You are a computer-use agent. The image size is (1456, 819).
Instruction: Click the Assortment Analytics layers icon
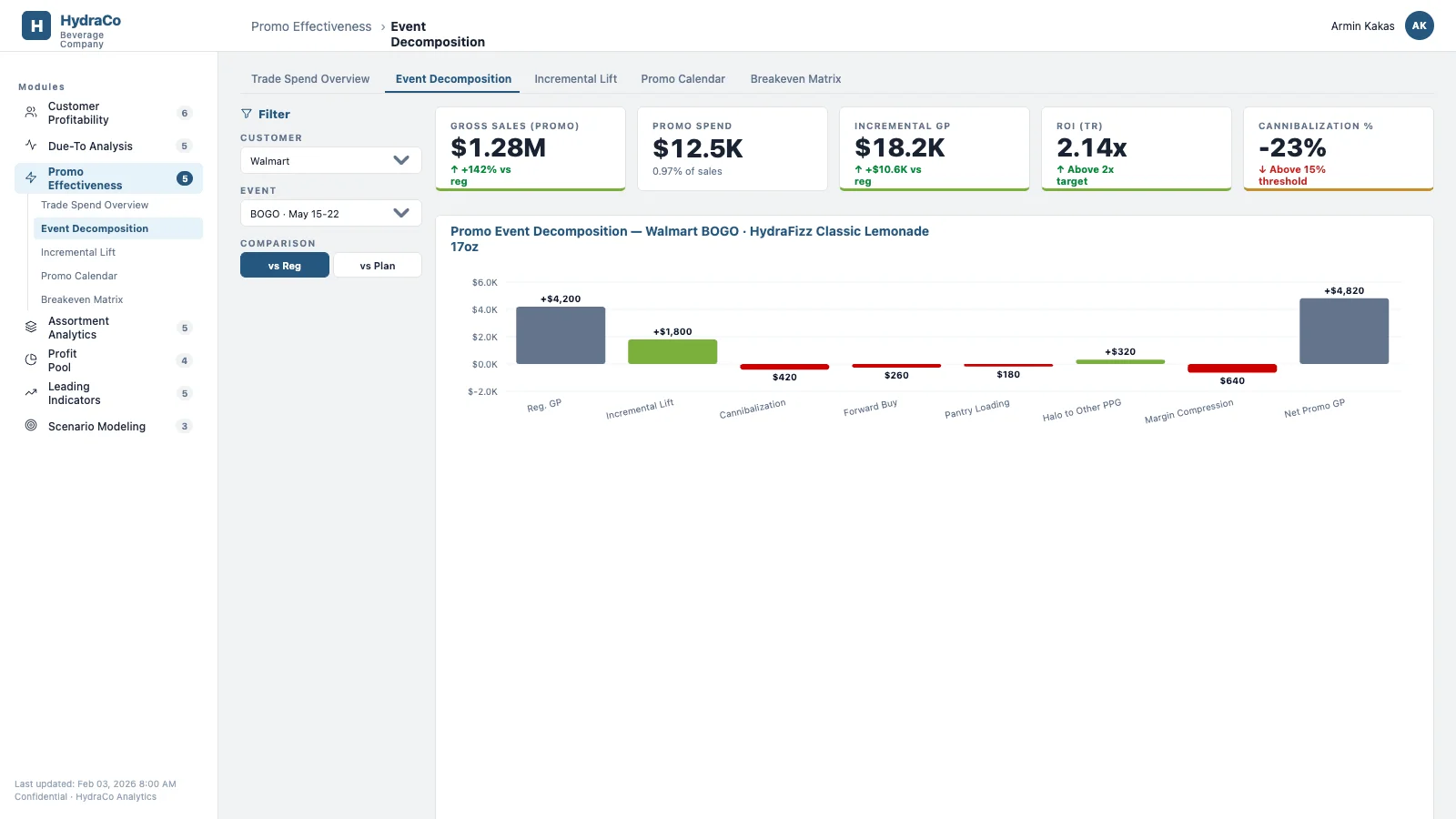[x=31, y=328]
